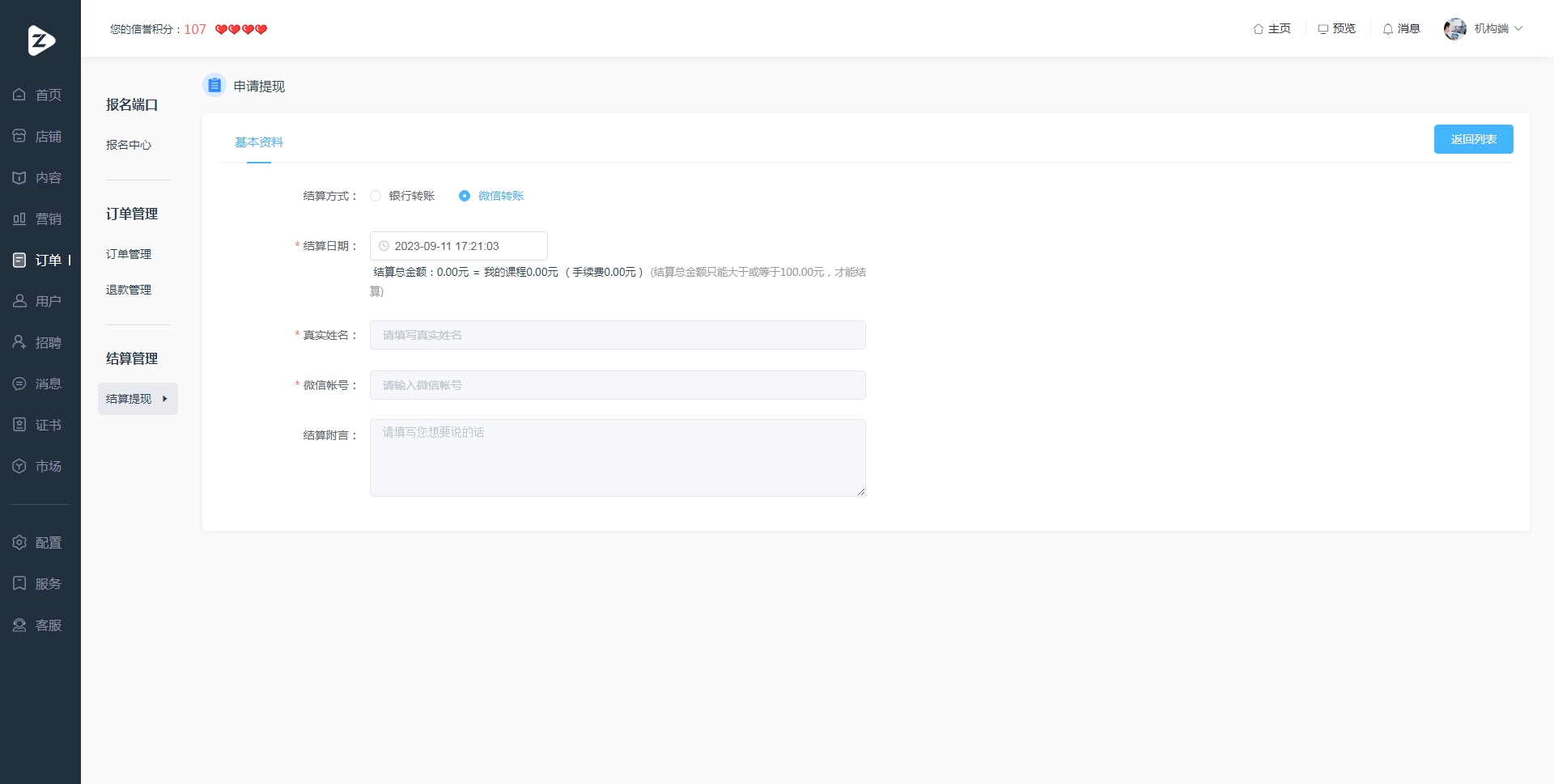Open the 消息 sidebar chat icon
1554x784 pixels.
(x=19, y=384)
